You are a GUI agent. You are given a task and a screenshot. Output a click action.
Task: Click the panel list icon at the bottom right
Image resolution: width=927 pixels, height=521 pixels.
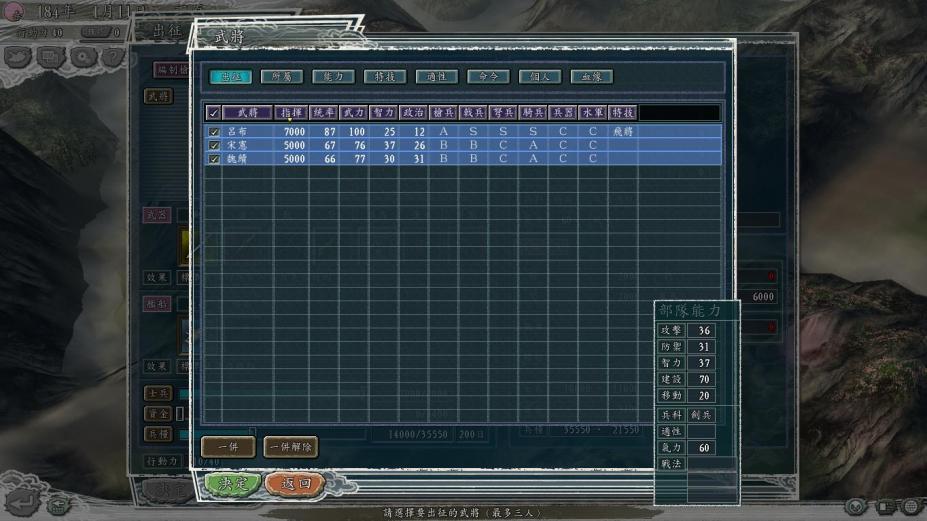[885, 506]
